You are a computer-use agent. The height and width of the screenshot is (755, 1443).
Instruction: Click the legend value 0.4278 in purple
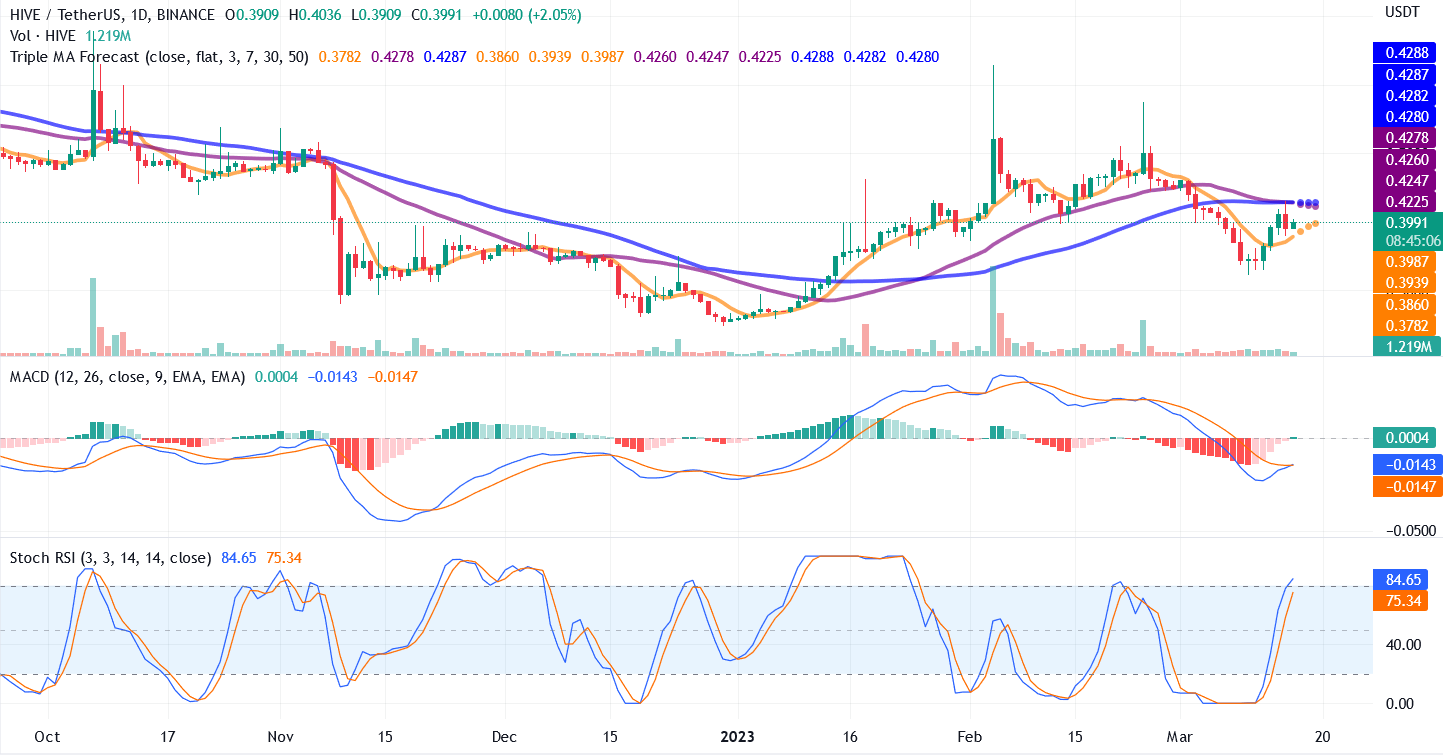click(x=391, y=57)
